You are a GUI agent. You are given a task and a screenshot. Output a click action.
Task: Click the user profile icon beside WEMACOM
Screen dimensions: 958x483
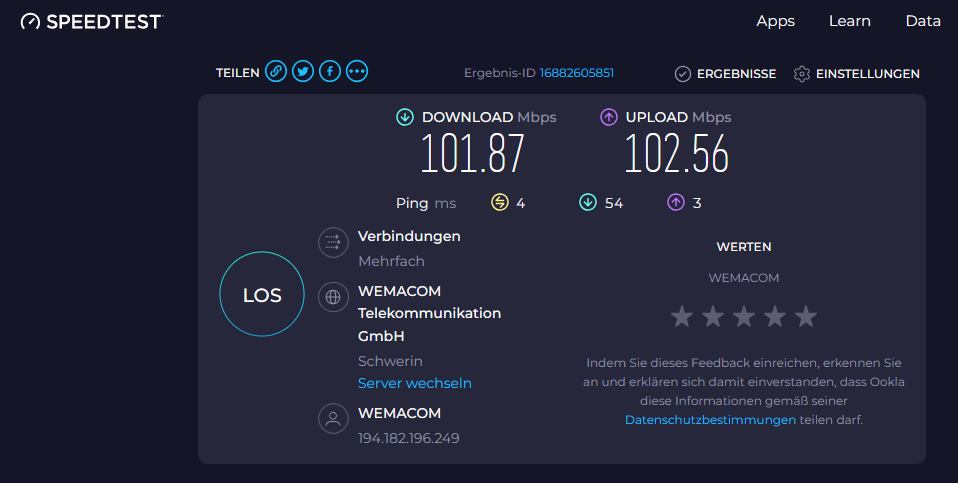[x=333, y=418]
